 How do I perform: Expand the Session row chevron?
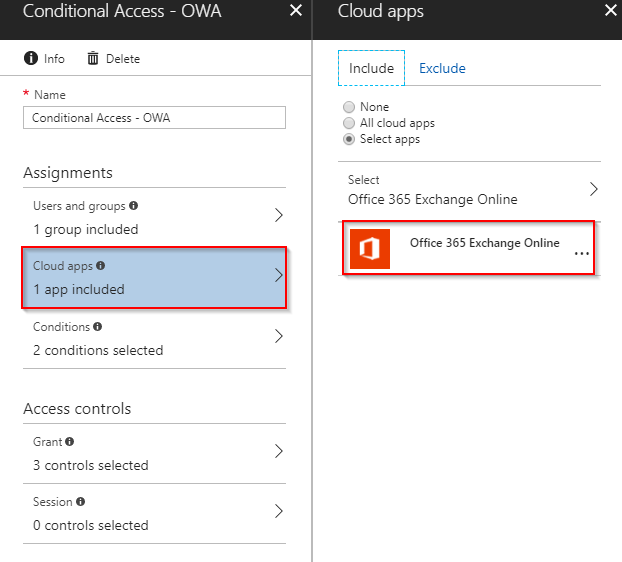[x=279, y=511]
